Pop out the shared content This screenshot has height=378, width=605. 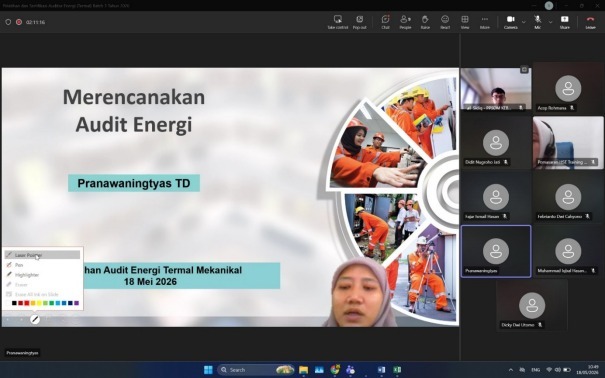point(359,22)
